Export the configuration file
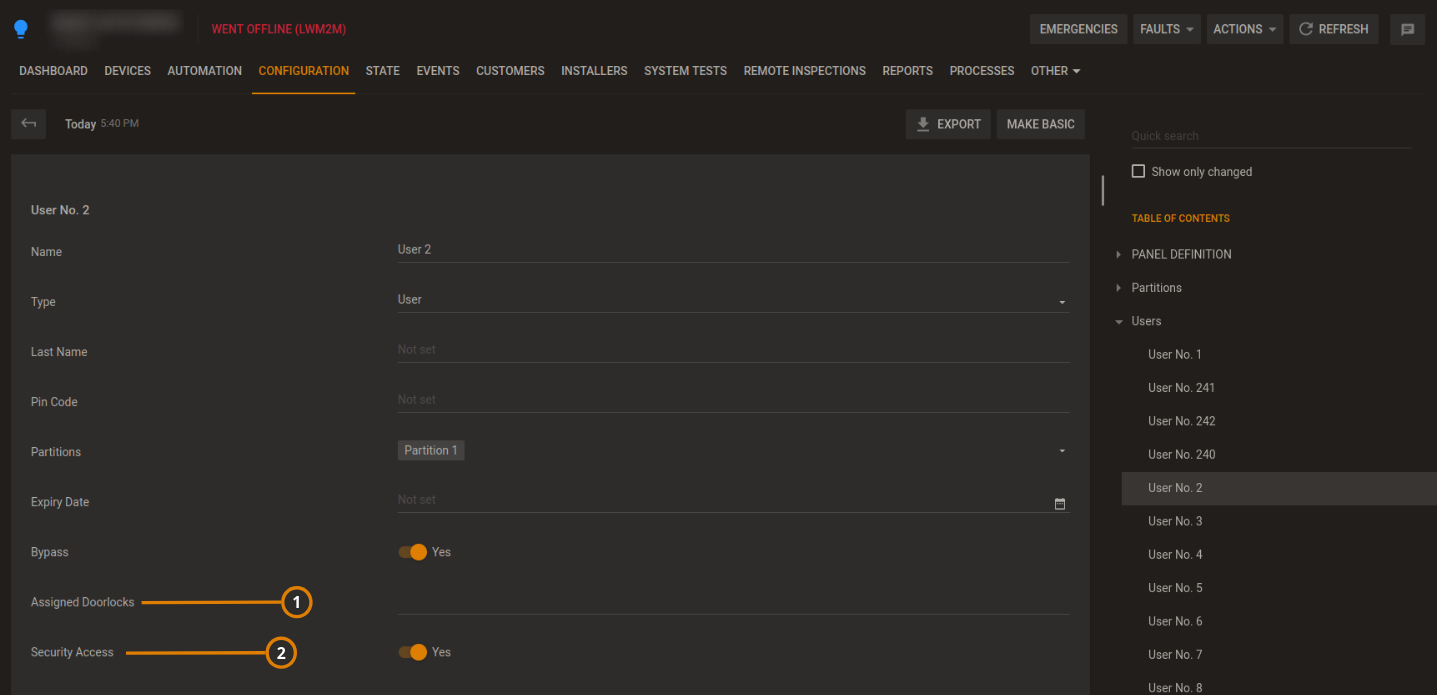 tap(948, 124)
